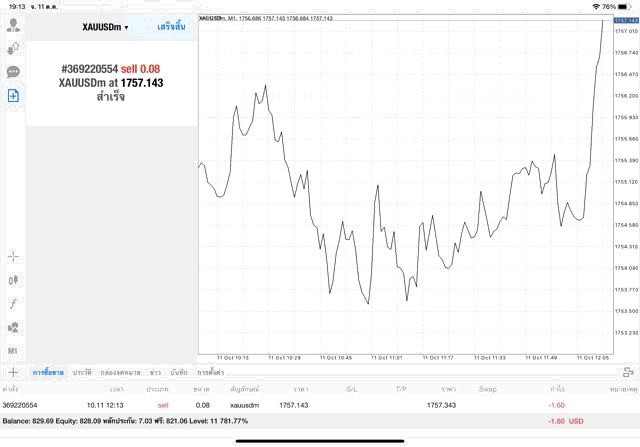640x447 pixels.
Task: Select the new order document icon
Action: coord(14,95)
